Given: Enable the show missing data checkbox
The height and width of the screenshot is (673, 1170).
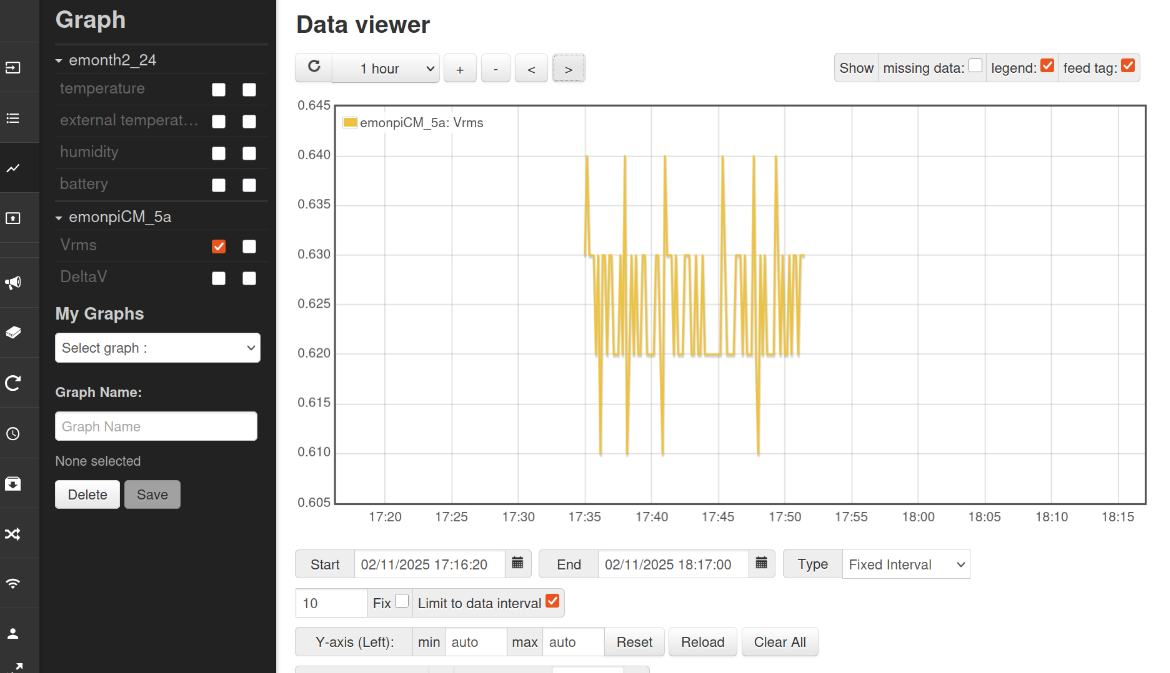Looking at the screenshot, I should [x=975, y=66].
